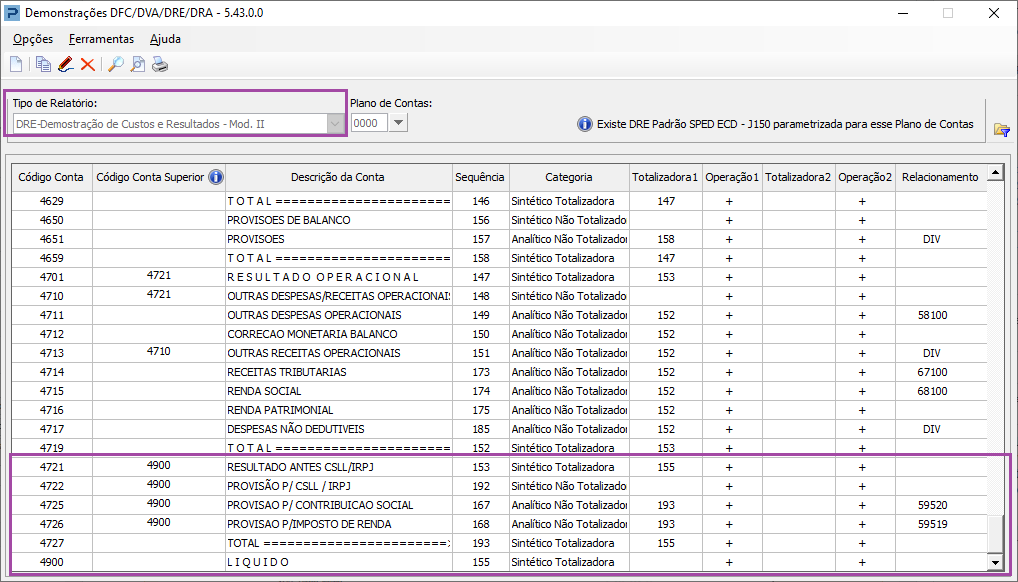Click the Sequência column header
Viewport: 1018px width, 582px height.
480,177
